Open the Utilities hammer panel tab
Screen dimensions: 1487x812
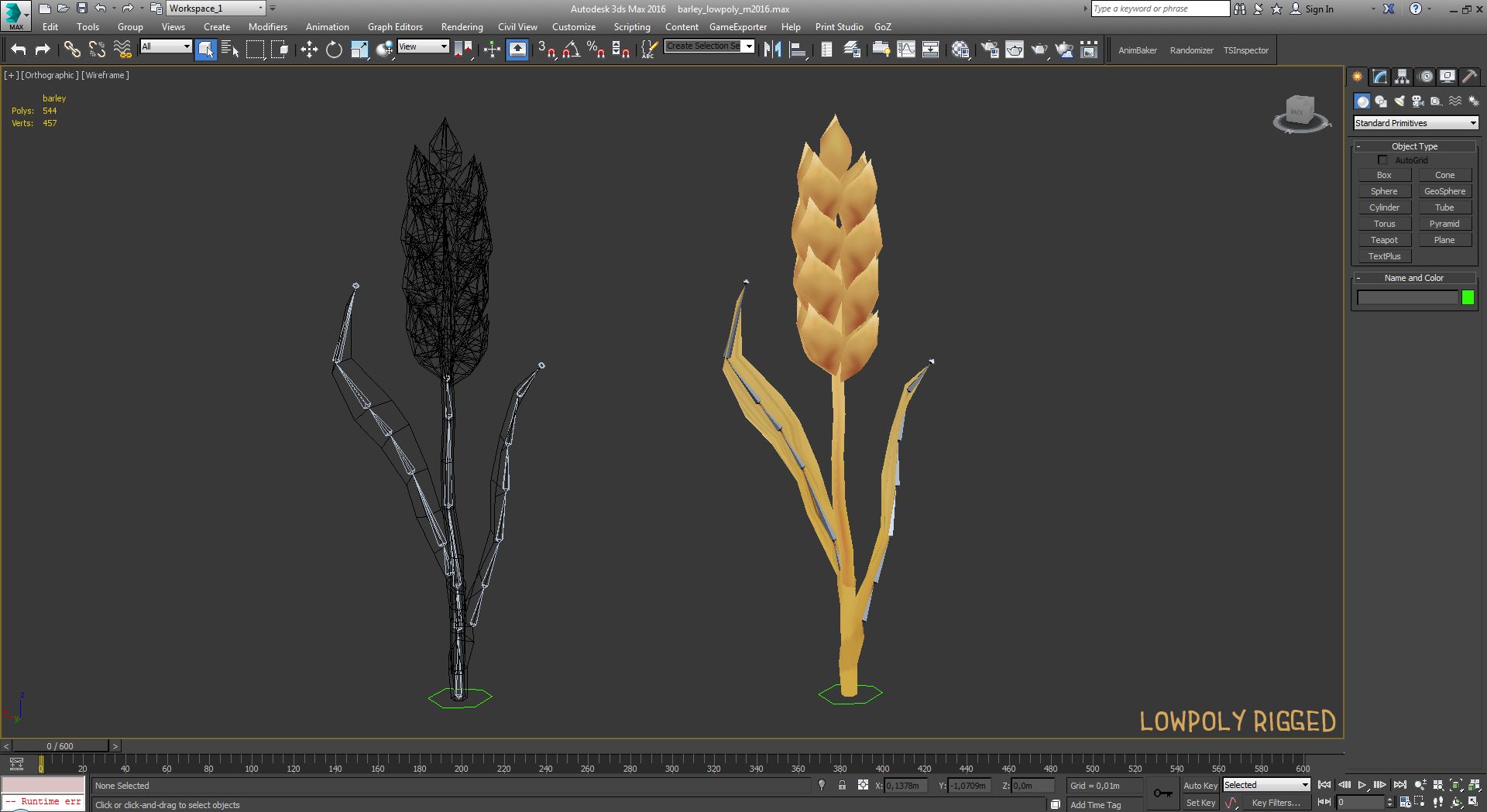(1470, 77)
